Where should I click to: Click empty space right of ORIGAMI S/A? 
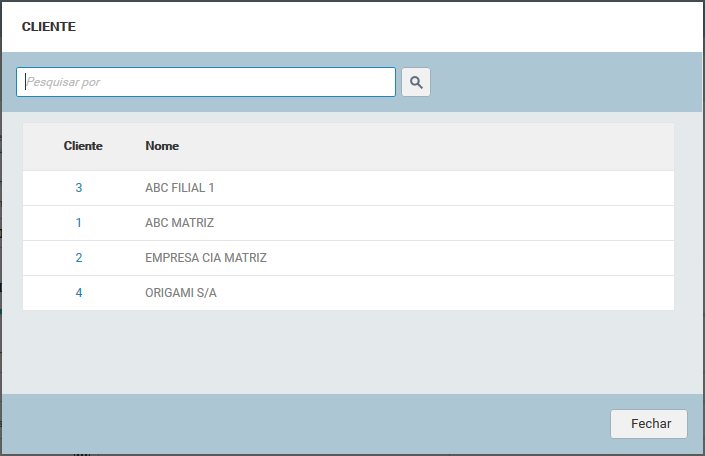point(450,293)
